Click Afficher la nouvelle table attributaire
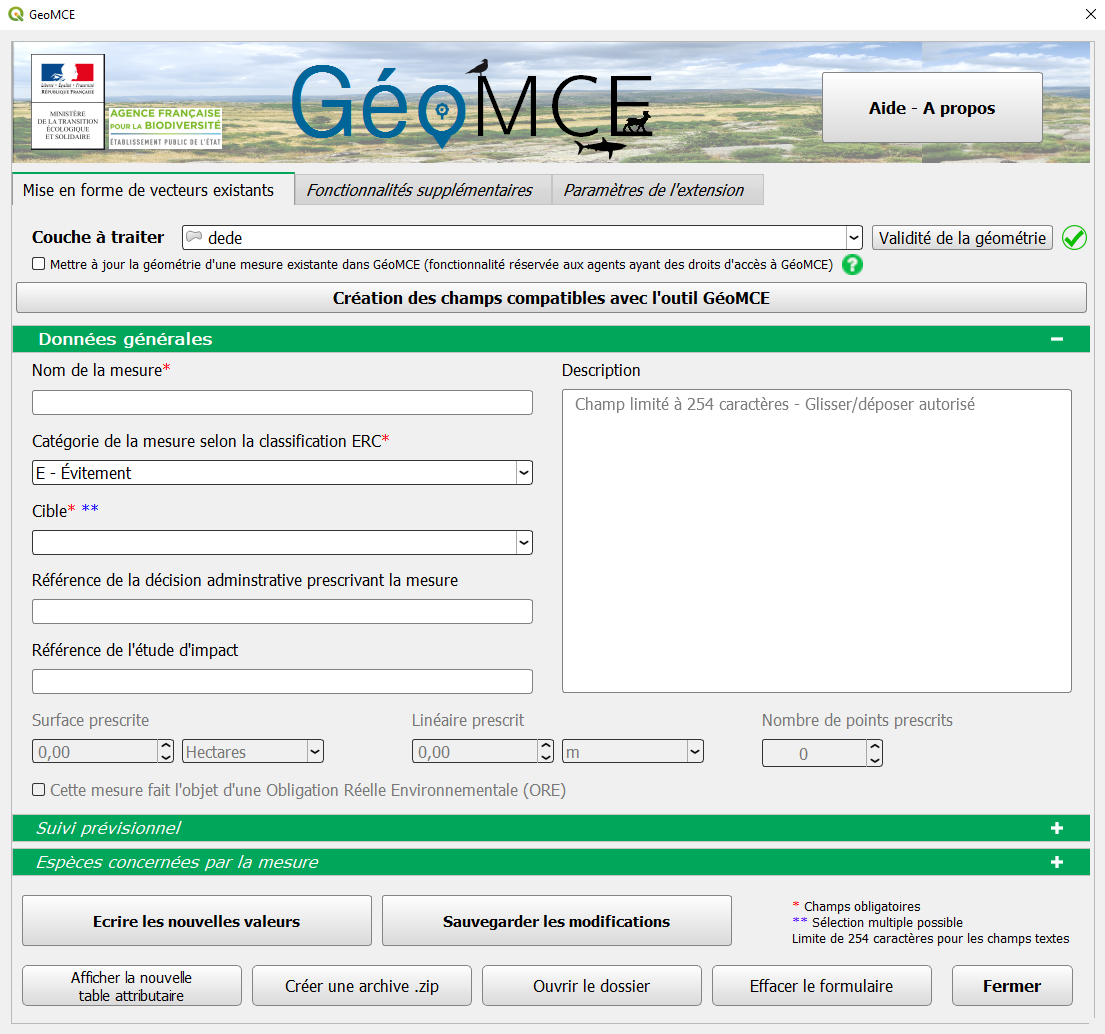The image size is (1105, 1034). coord(132,985)
